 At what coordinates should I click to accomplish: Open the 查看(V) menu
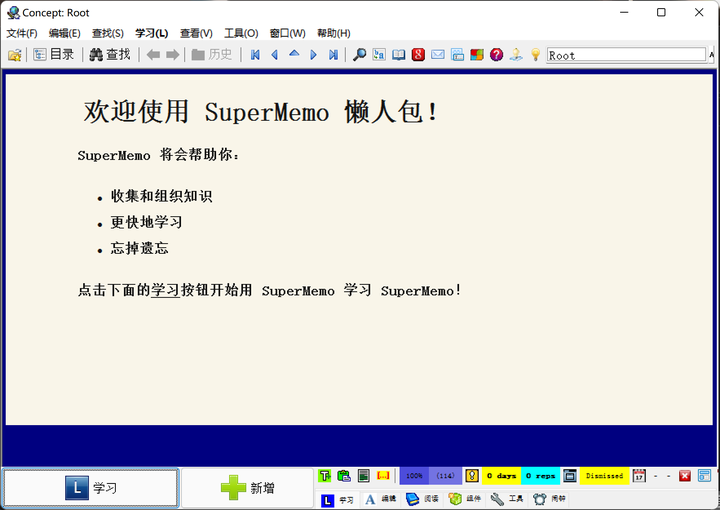(196, 33)
